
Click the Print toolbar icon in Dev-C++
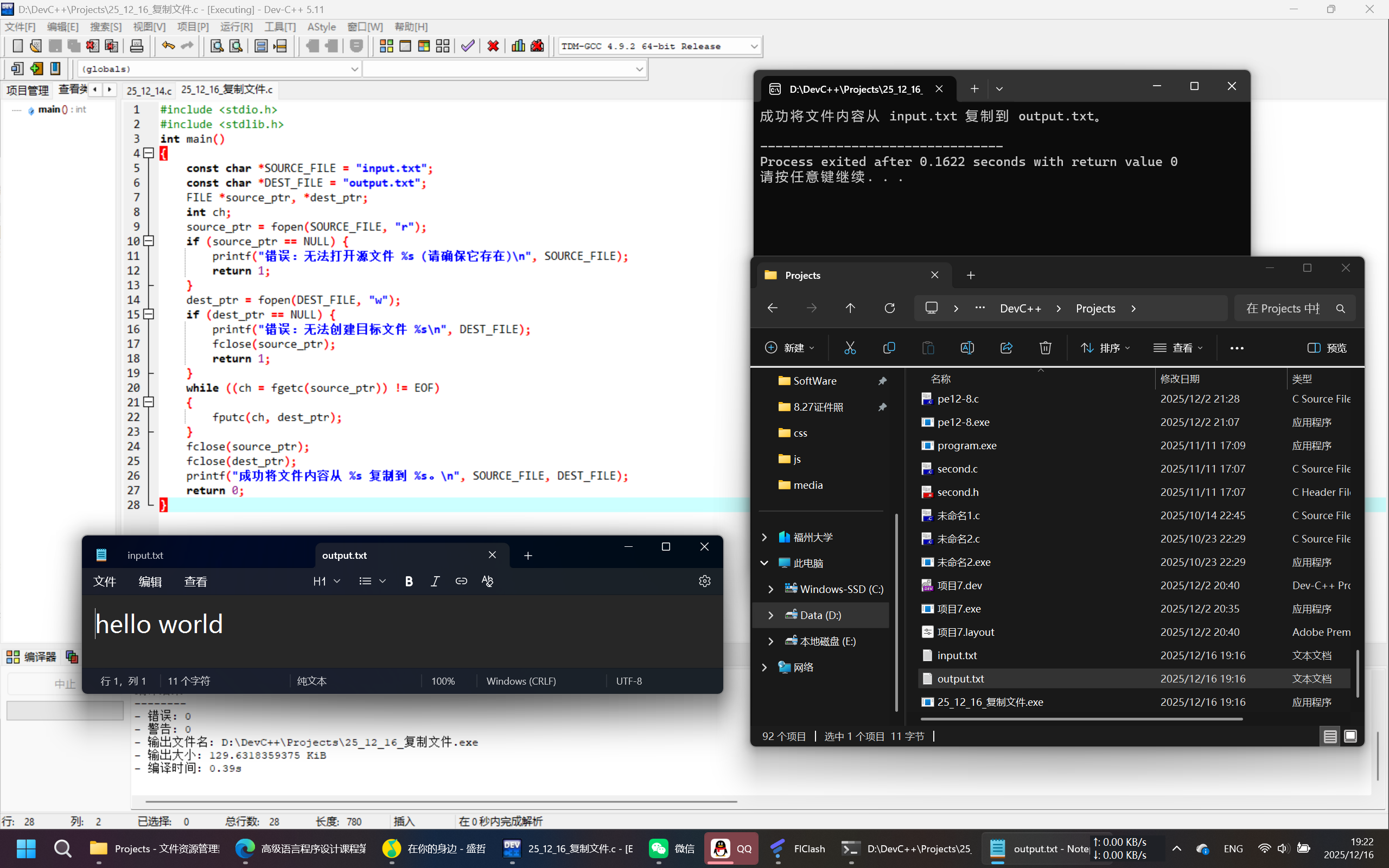(137, 46)
